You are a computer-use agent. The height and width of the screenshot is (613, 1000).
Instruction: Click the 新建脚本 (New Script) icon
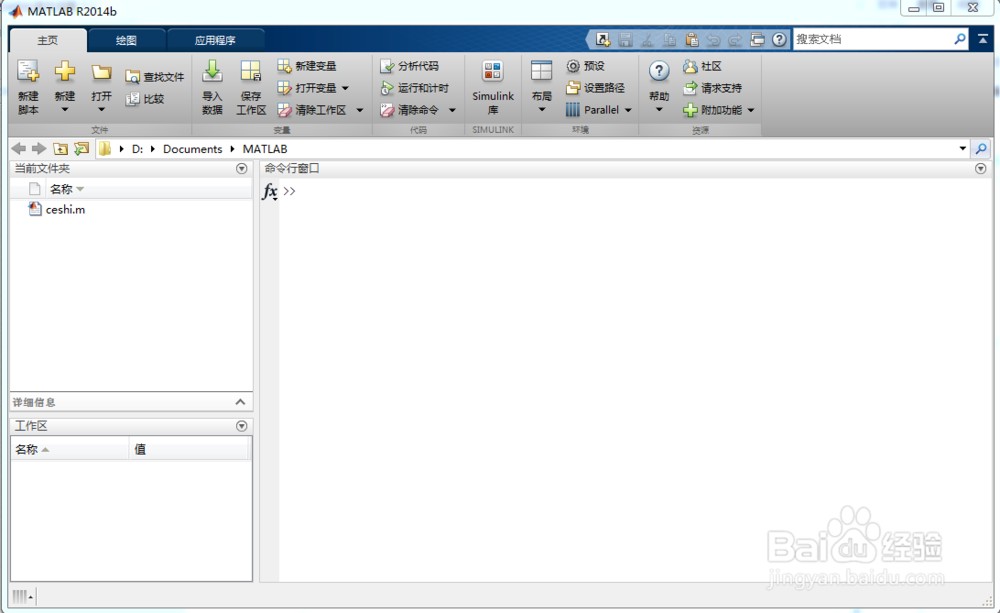28,71
